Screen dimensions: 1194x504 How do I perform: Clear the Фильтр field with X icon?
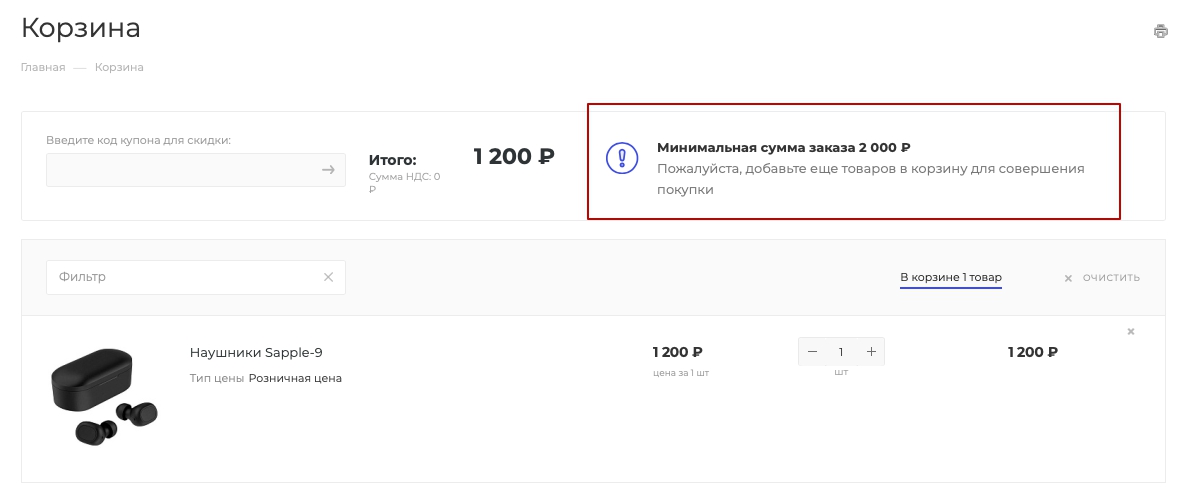point(328,277)
